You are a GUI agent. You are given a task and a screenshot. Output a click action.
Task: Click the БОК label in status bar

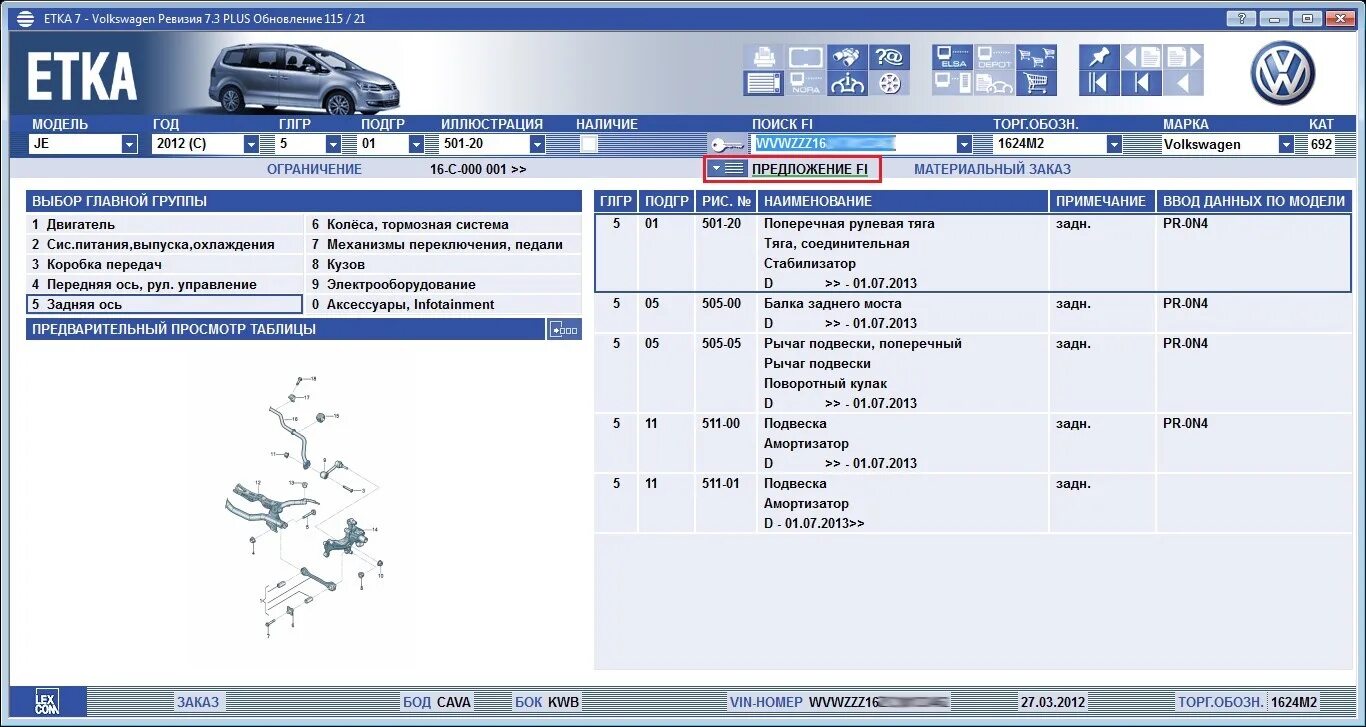point(527,702)
